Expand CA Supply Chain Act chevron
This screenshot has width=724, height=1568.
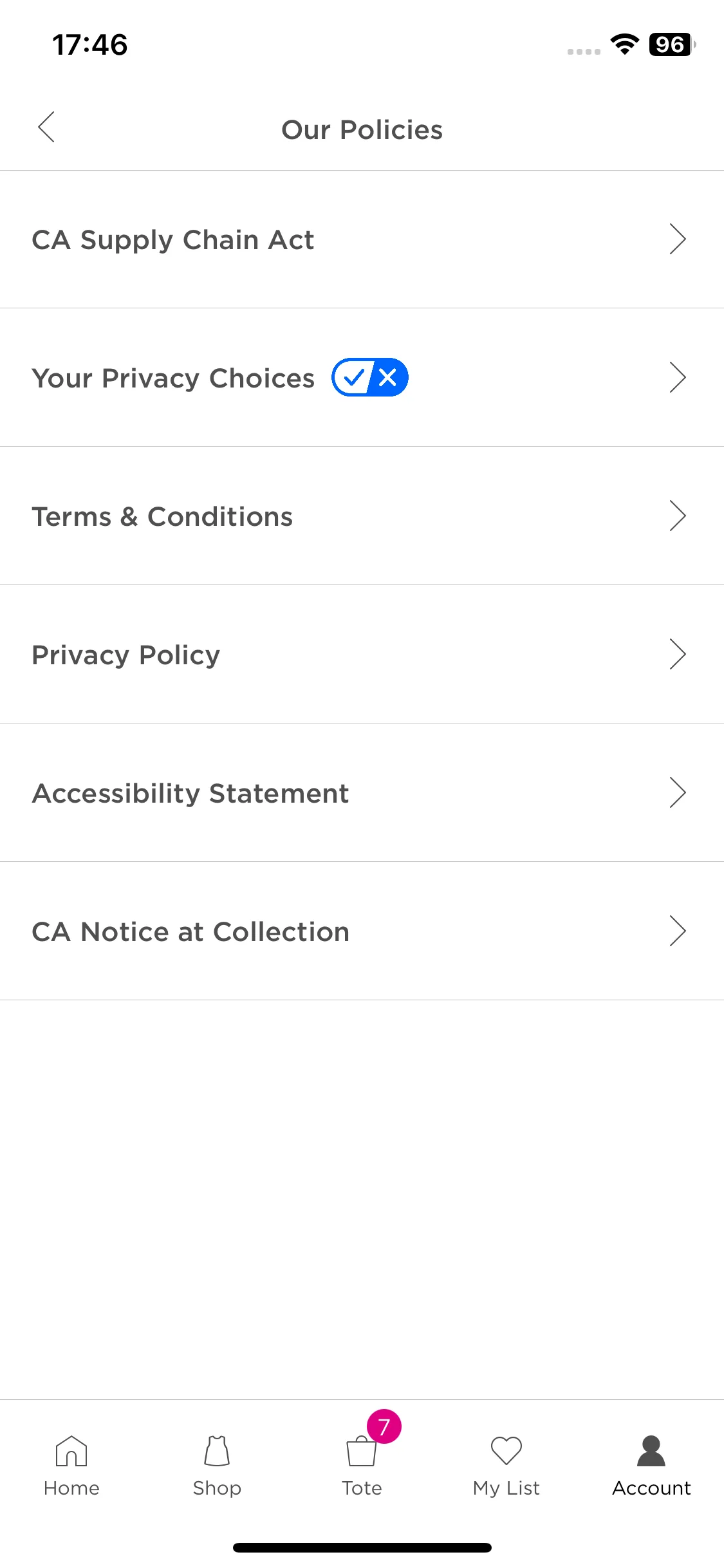[x=678, y=239]
